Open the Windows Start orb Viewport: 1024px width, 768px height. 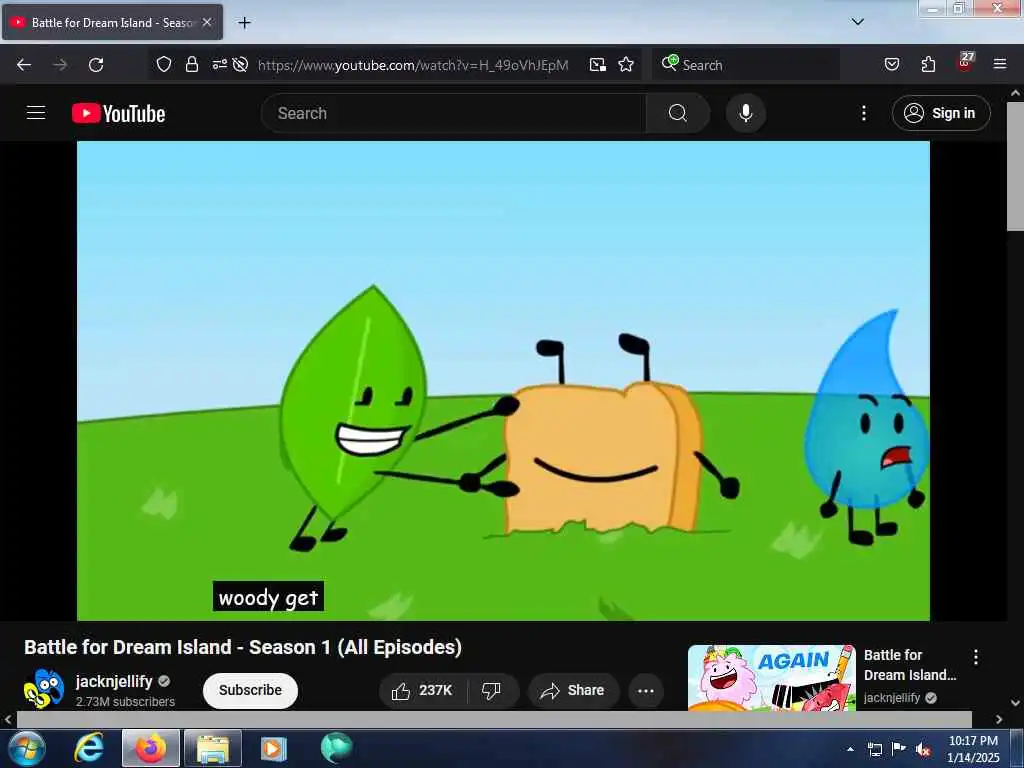click(27, 748)
